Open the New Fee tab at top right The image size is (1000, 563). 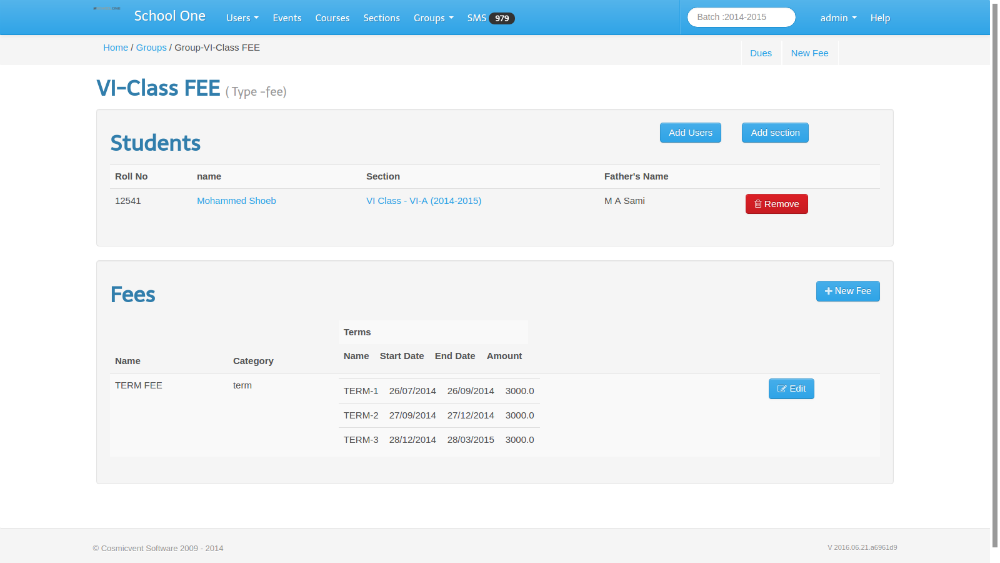click(809, 53)
